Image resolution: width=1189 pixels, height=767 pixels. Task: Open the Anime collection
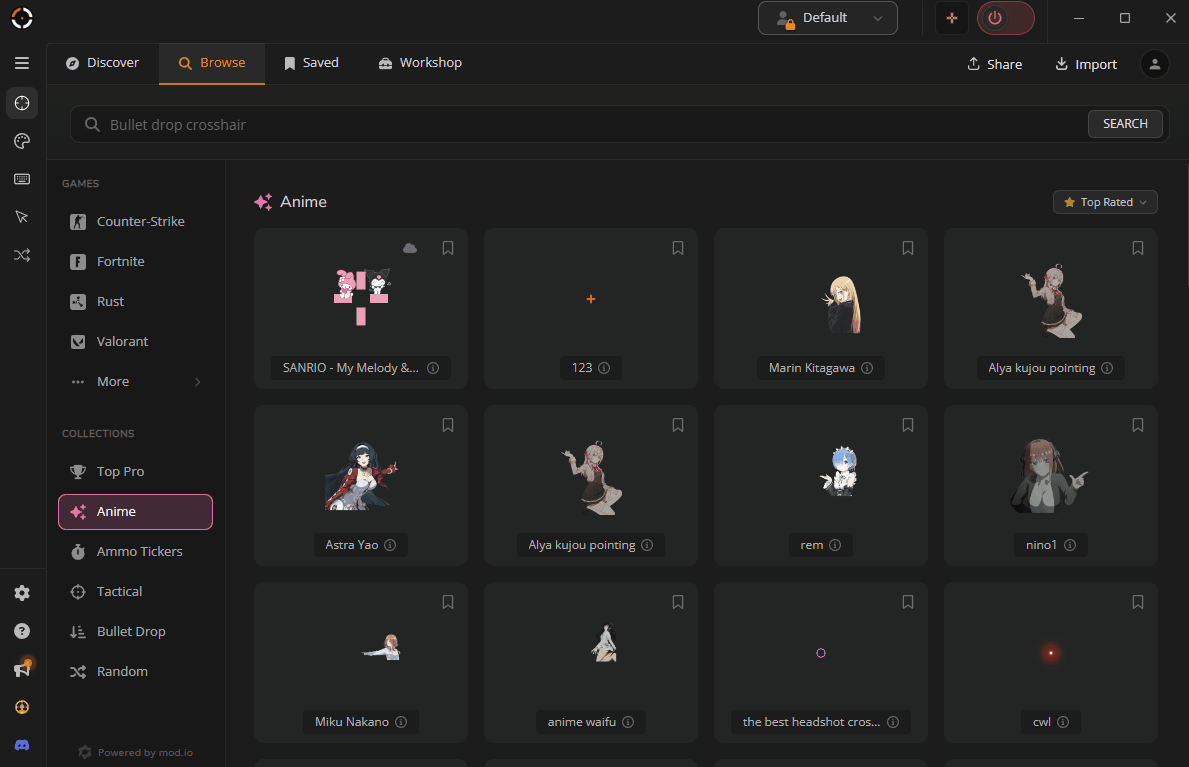click(135, 512)
